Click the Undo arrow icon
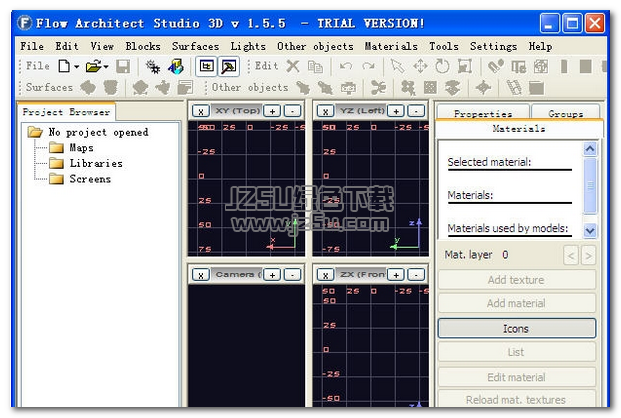 [x=346, y=66]
